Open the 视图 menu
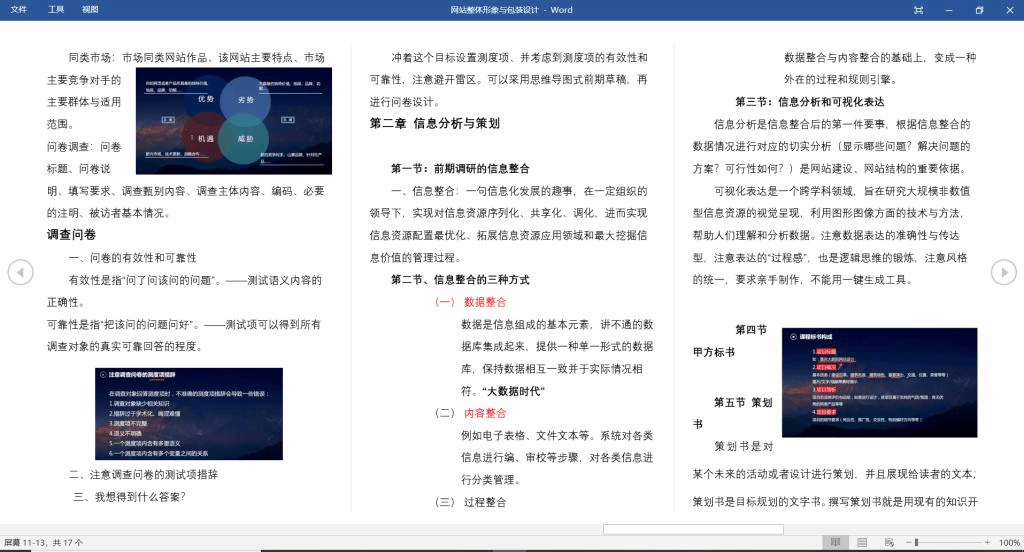The width and height of the screenshot is (1024, 552). point(90,10)
